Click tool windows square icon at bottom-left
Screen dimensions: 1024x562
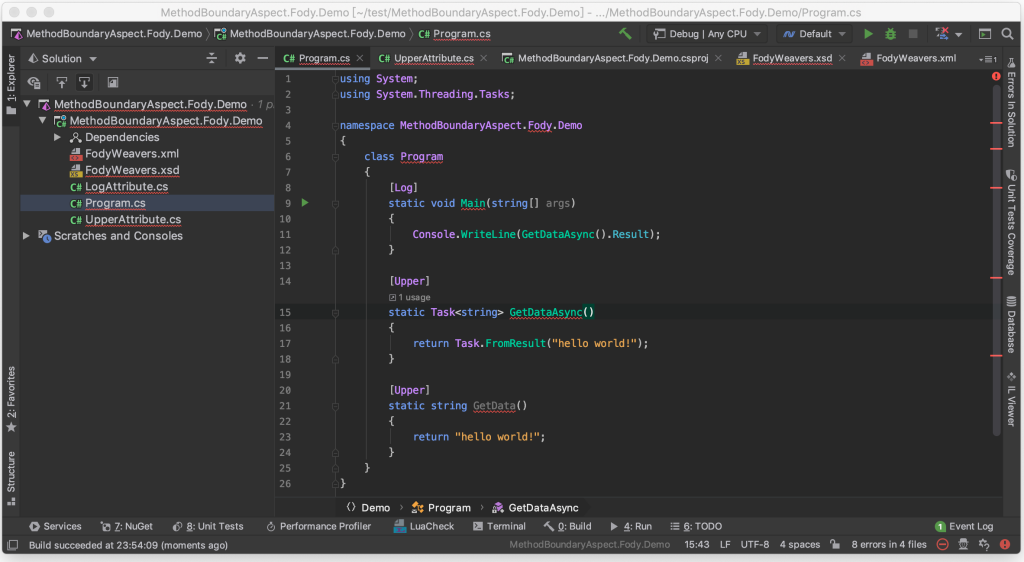click(x=12, y=545)
